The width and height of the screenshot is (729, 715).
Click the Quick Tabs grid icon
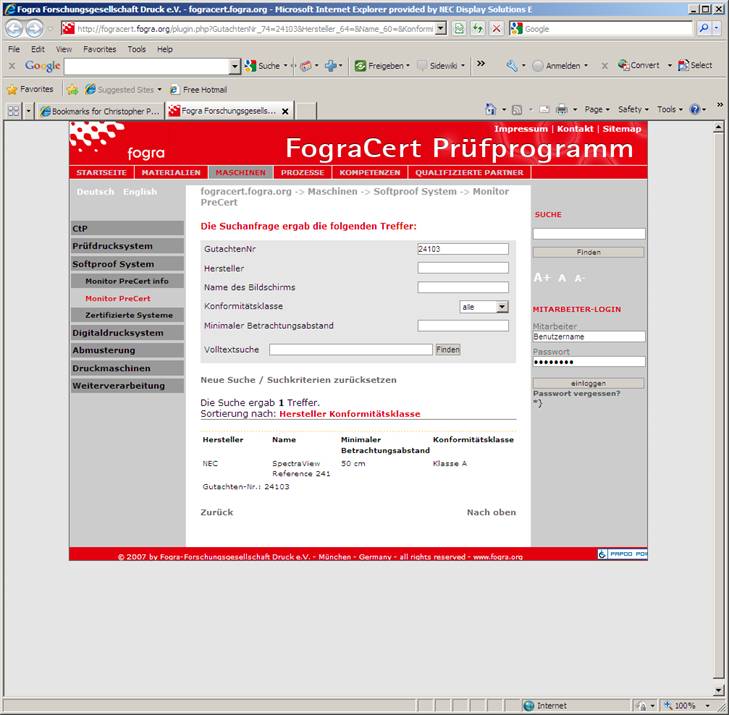pos(13,111)
